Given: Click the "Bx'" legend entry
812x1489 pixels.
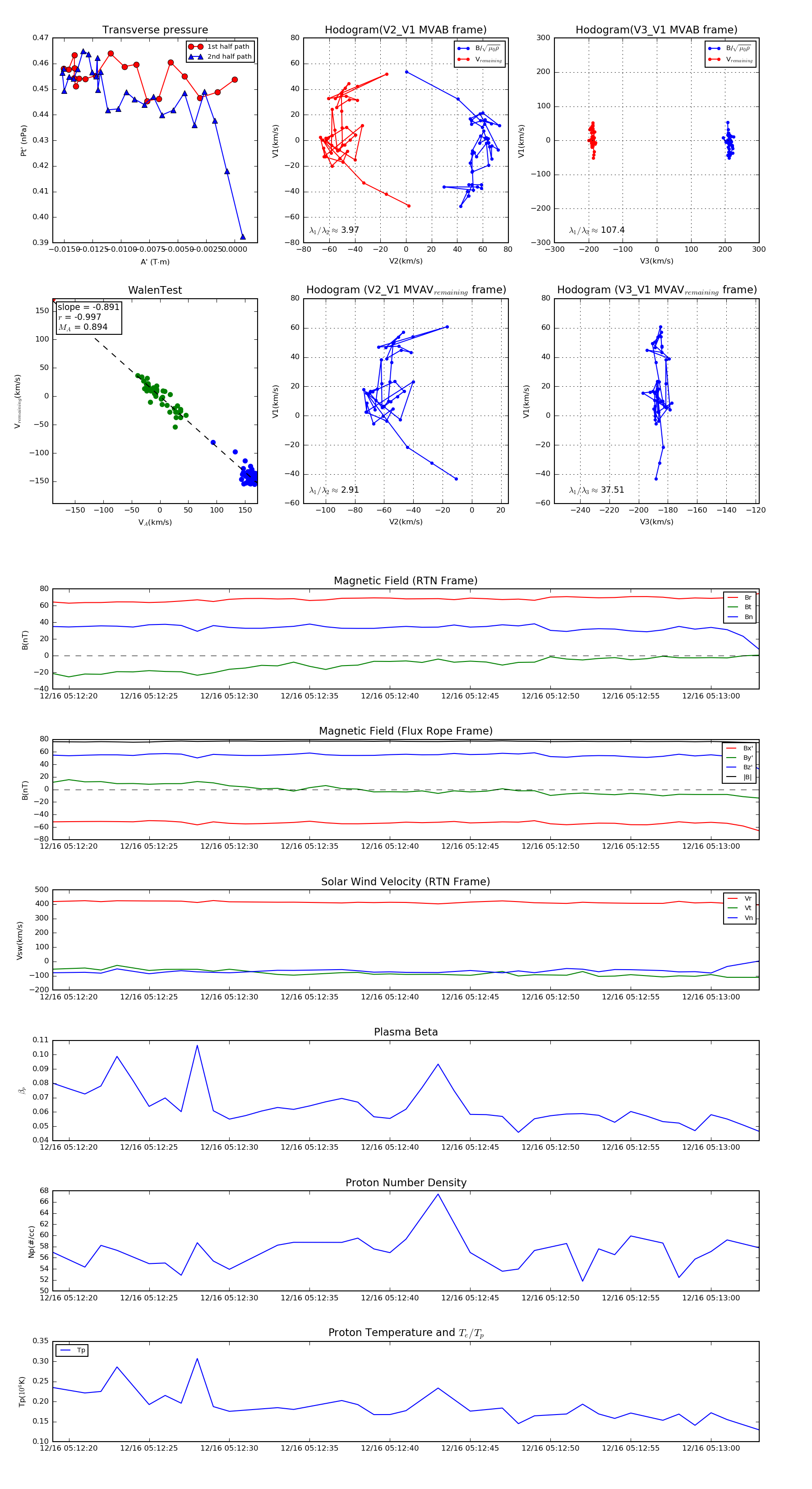Looking at the screenshot, I should 740,748.
